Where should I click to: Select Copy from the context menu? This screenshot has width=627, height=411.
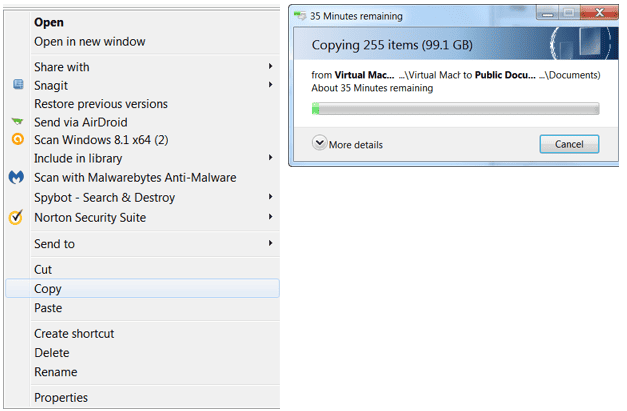point(48,289)
